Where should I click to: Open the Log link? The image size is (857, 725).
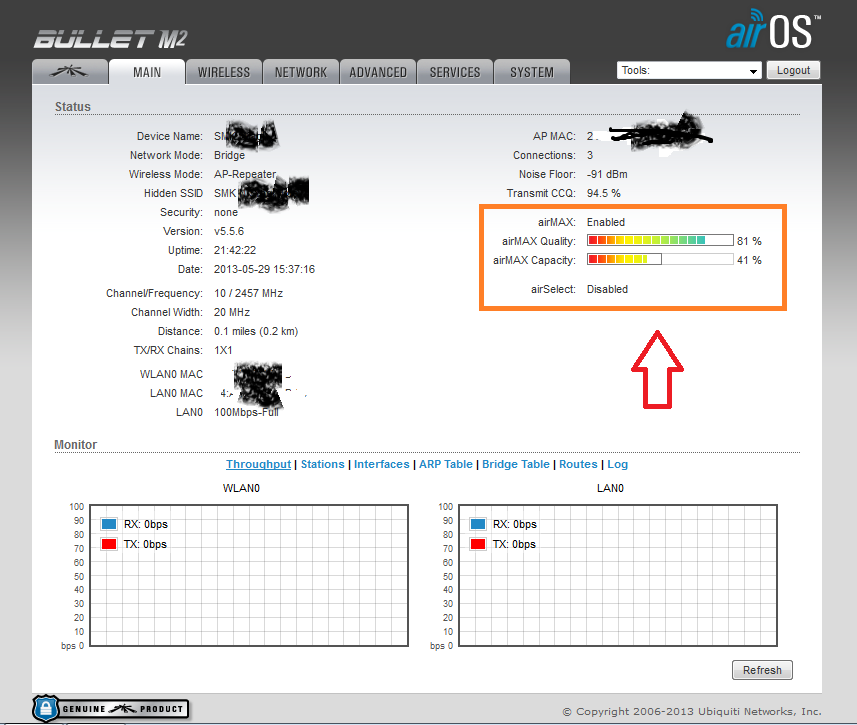pos(618,464)
